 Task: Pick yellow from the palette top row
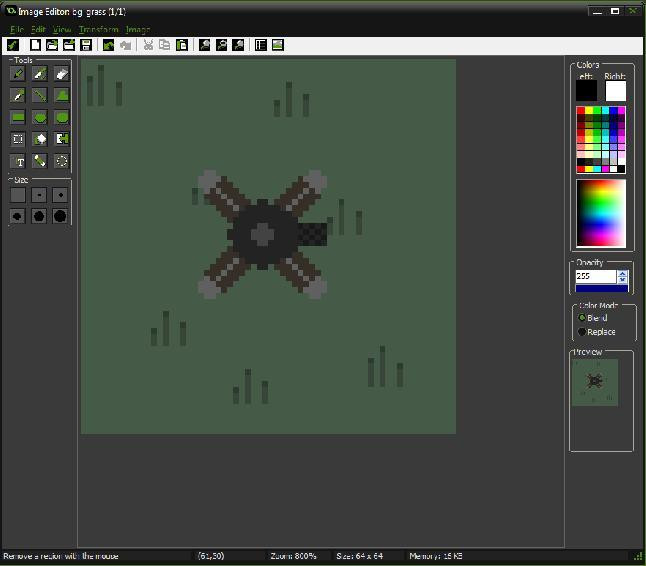point(589,110)
